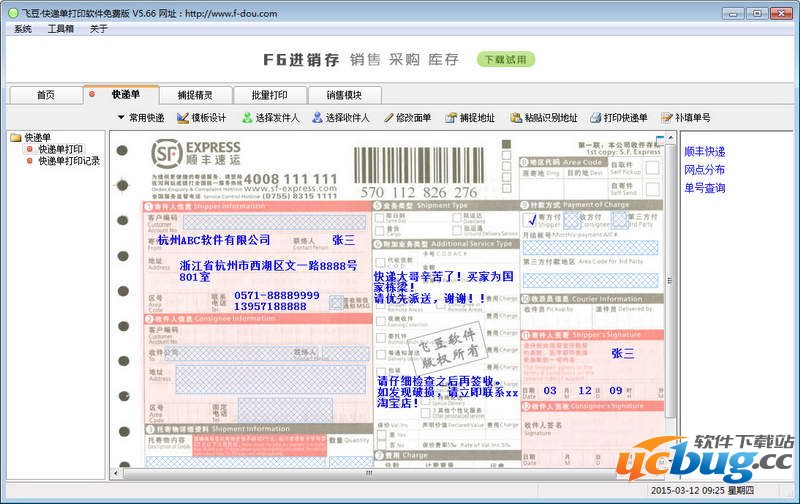Select the 快递单 tab

coord(121,94)
